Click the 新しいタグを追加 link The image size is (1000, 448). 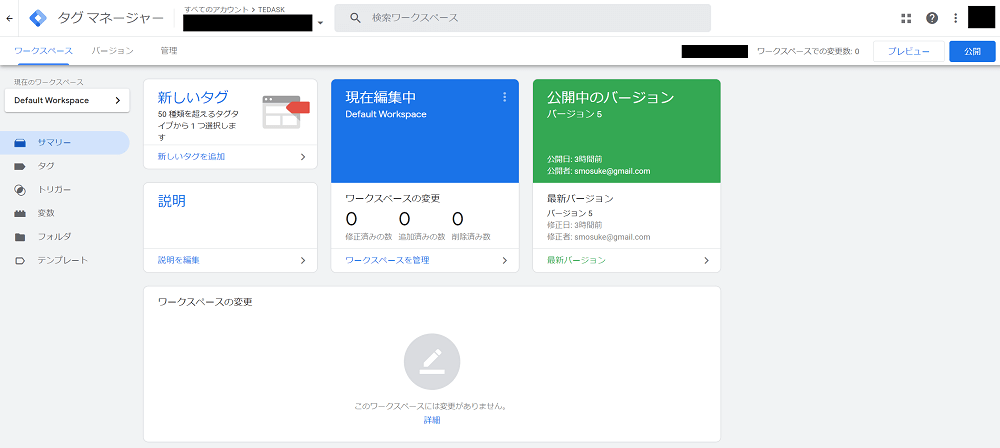(x=191, y=157)
